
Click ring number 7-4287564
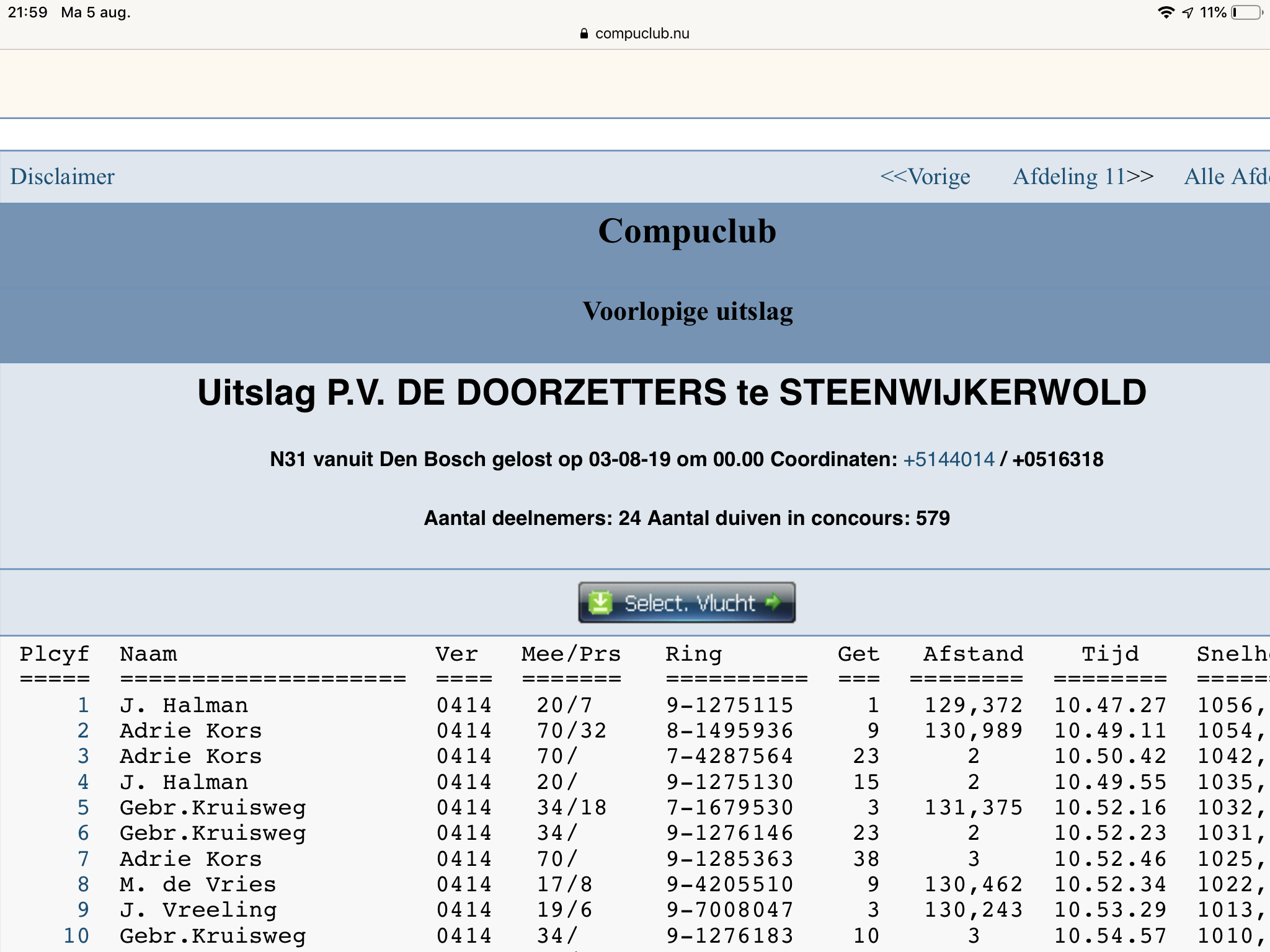[730, 756]
